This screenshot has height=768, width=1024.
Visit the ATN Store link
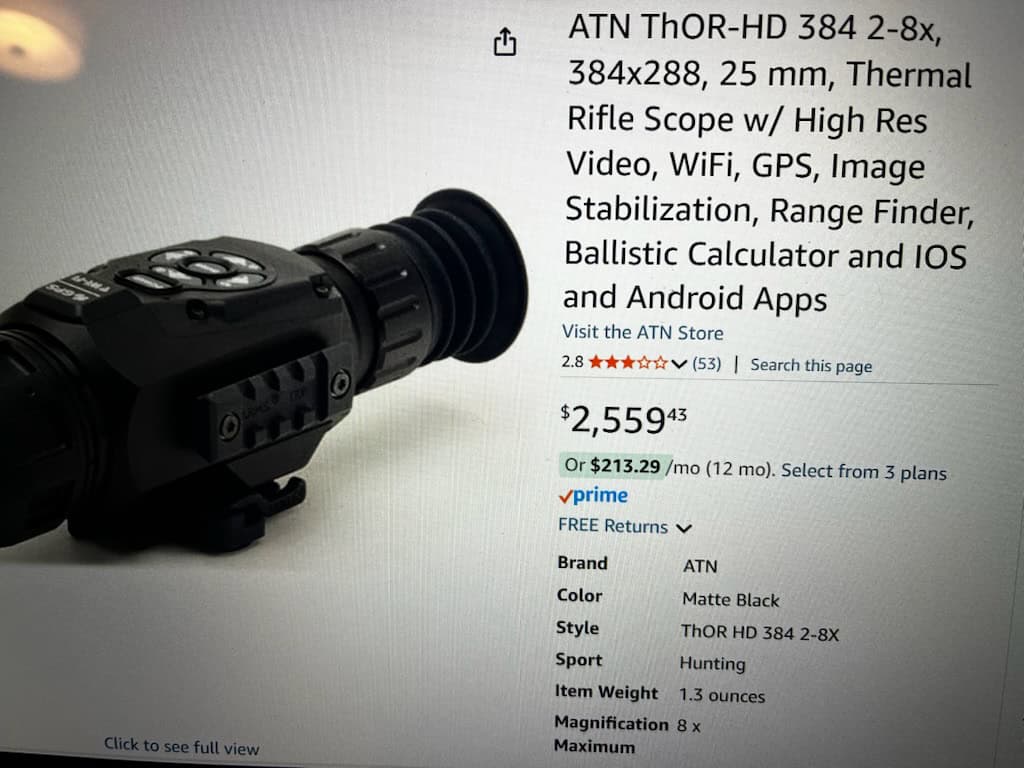643,332
